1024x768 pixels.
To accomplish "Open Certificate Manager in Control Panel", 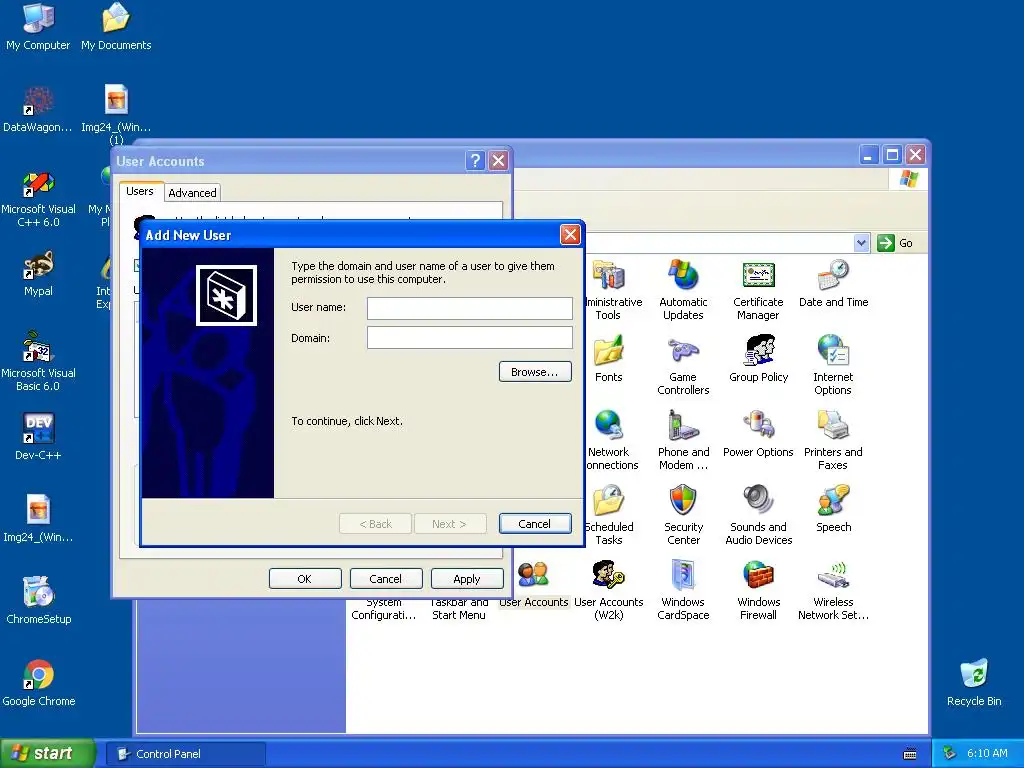I will [x=758, y=289].
